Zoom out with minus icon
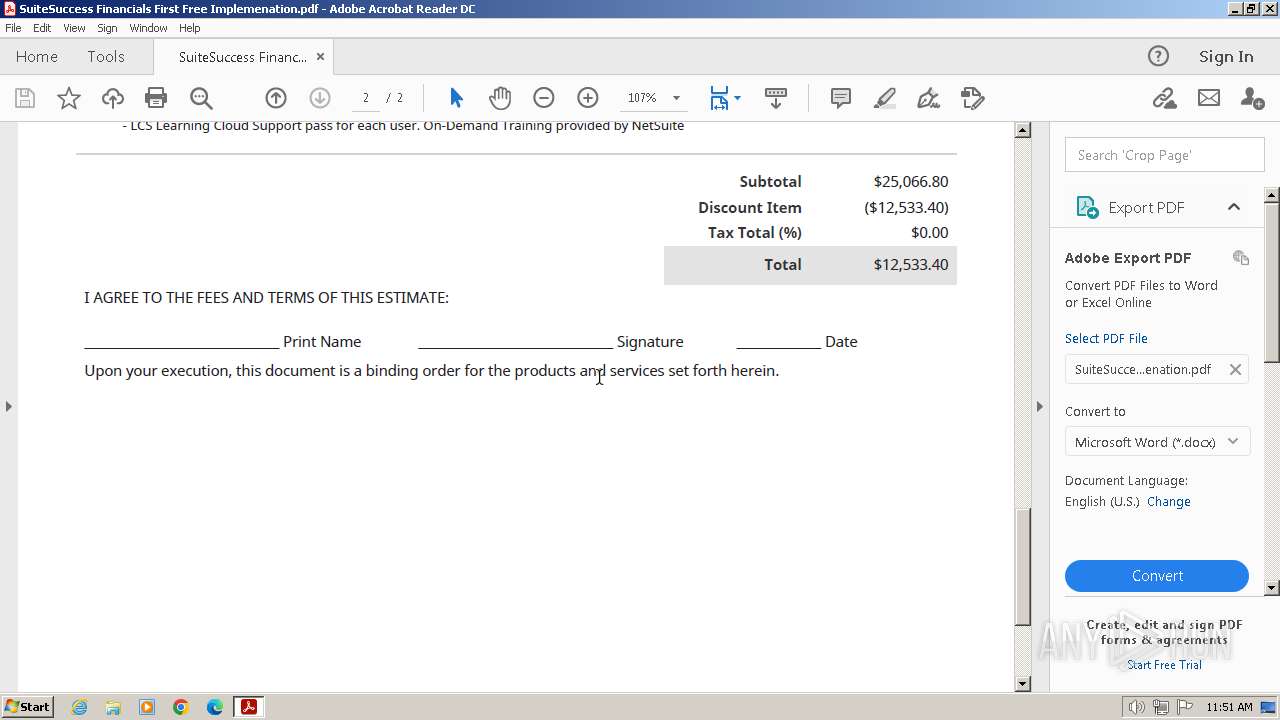Image resolution: width=1280 pixels, height=720 pixels. coord(544,98)
